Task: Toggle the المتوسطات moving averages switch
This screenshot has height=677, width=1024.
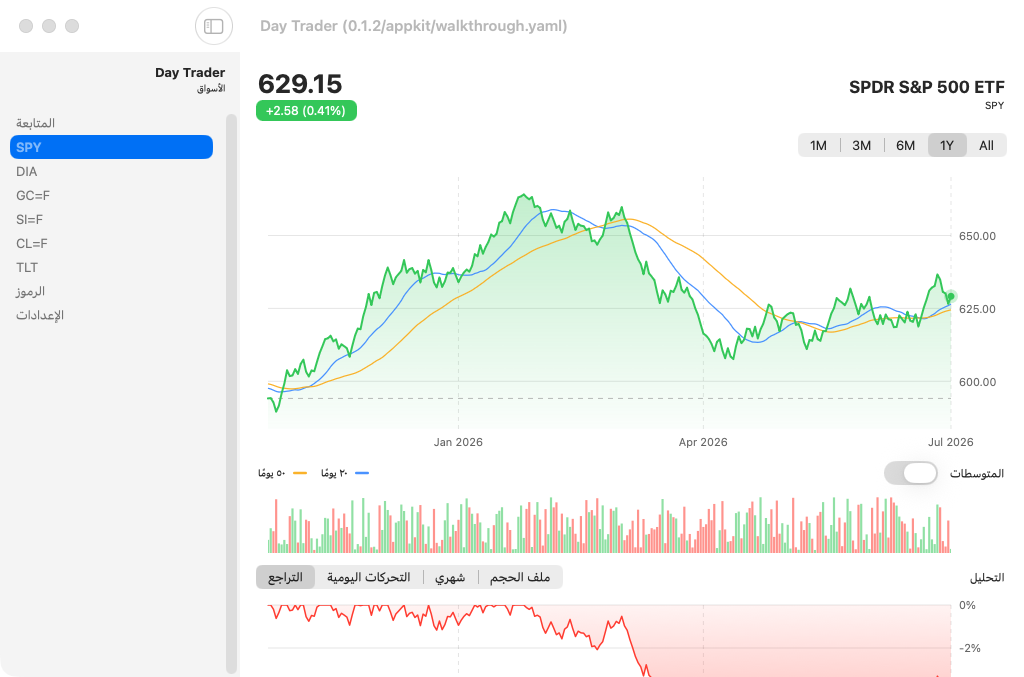Action: (910, 473)
